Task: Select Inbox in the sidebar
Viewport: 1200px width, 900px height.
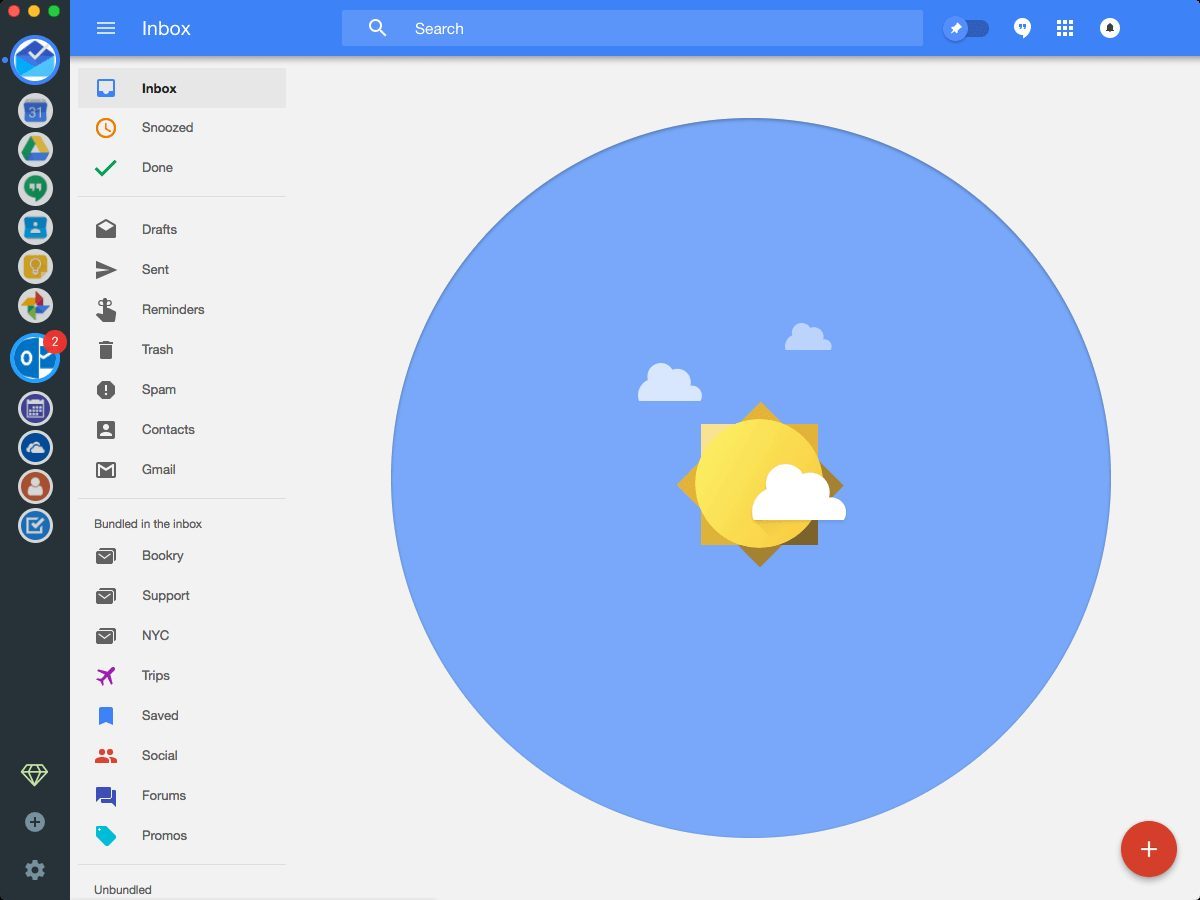Action: coord(182,88)
